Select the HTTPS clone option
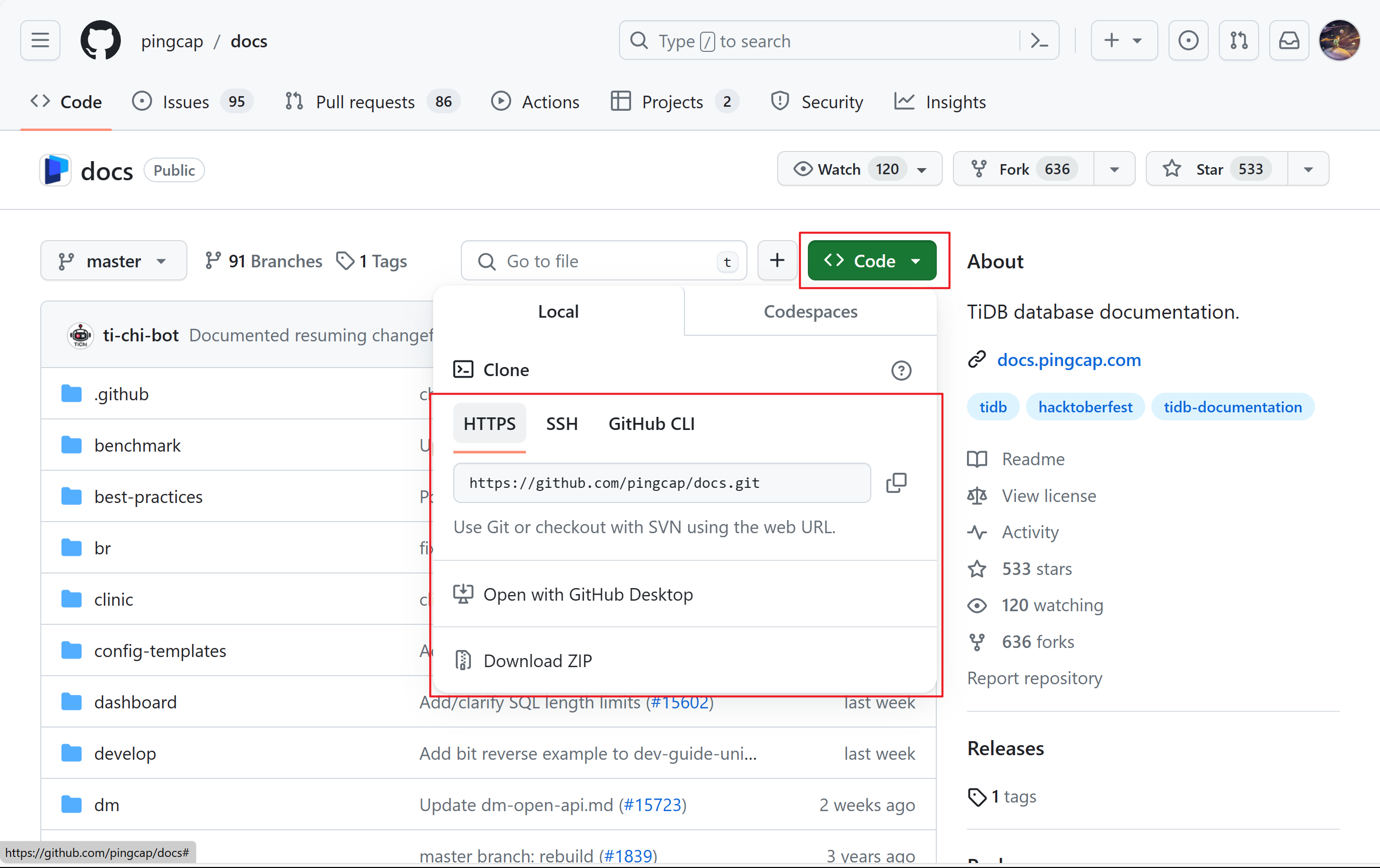Viewport: 1380px width, 868px height. click(x=490, y=423)
